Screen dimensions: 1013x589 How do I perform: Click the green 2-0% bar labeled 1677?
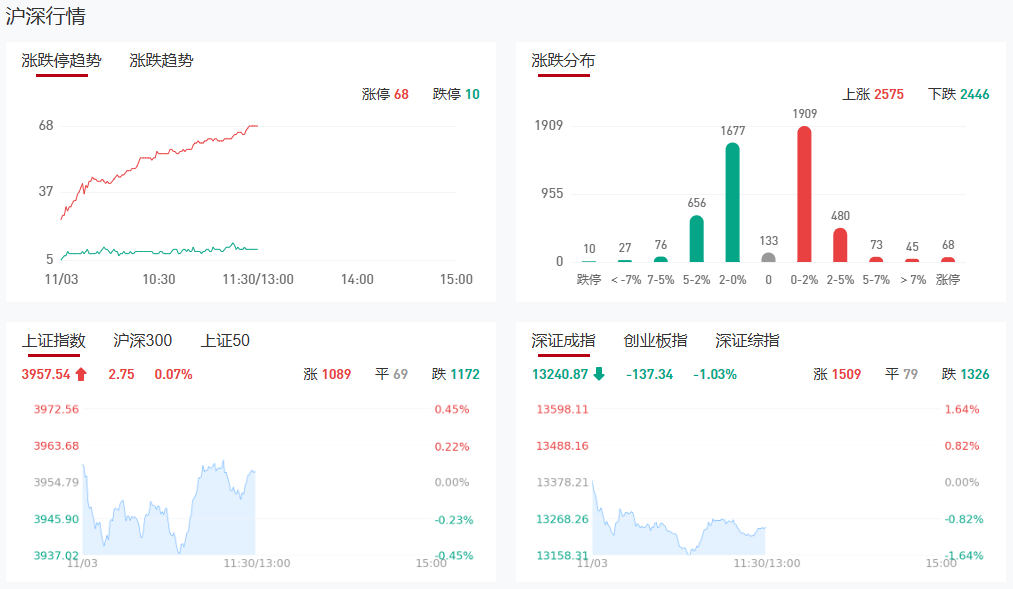tap(732, 202)
